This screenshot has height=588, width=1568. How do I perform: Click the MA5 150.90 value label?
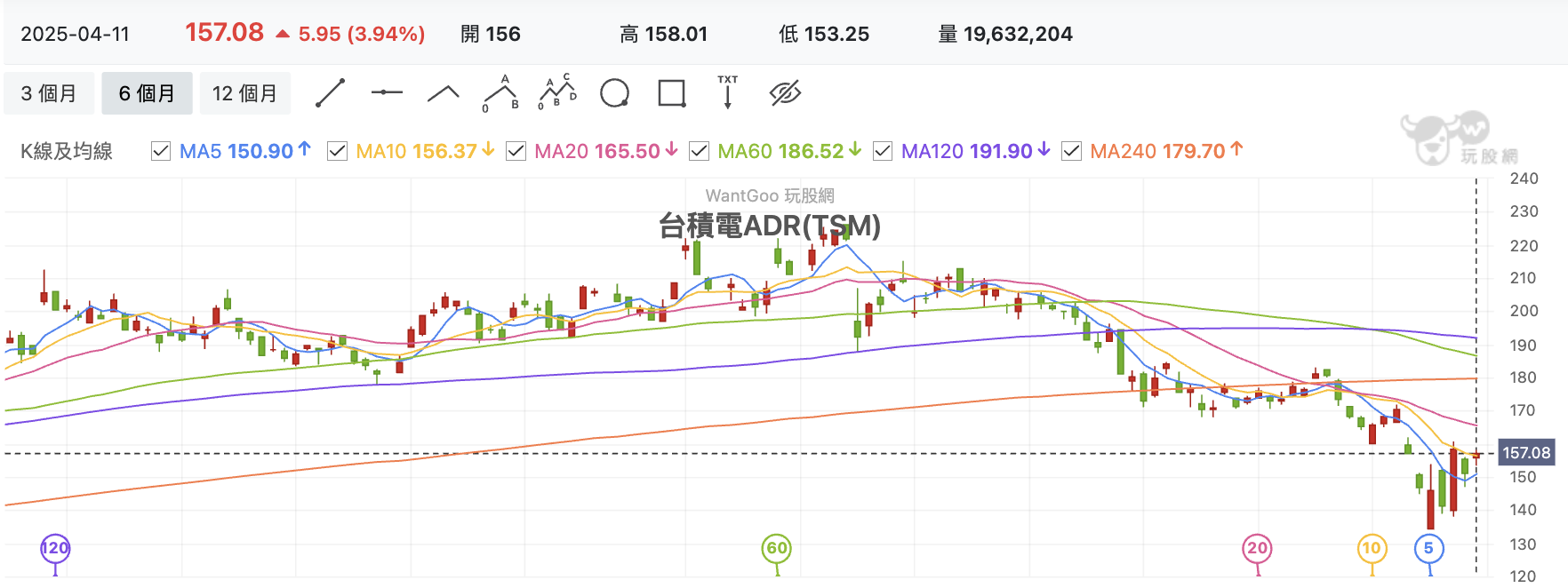click(245, 151)
